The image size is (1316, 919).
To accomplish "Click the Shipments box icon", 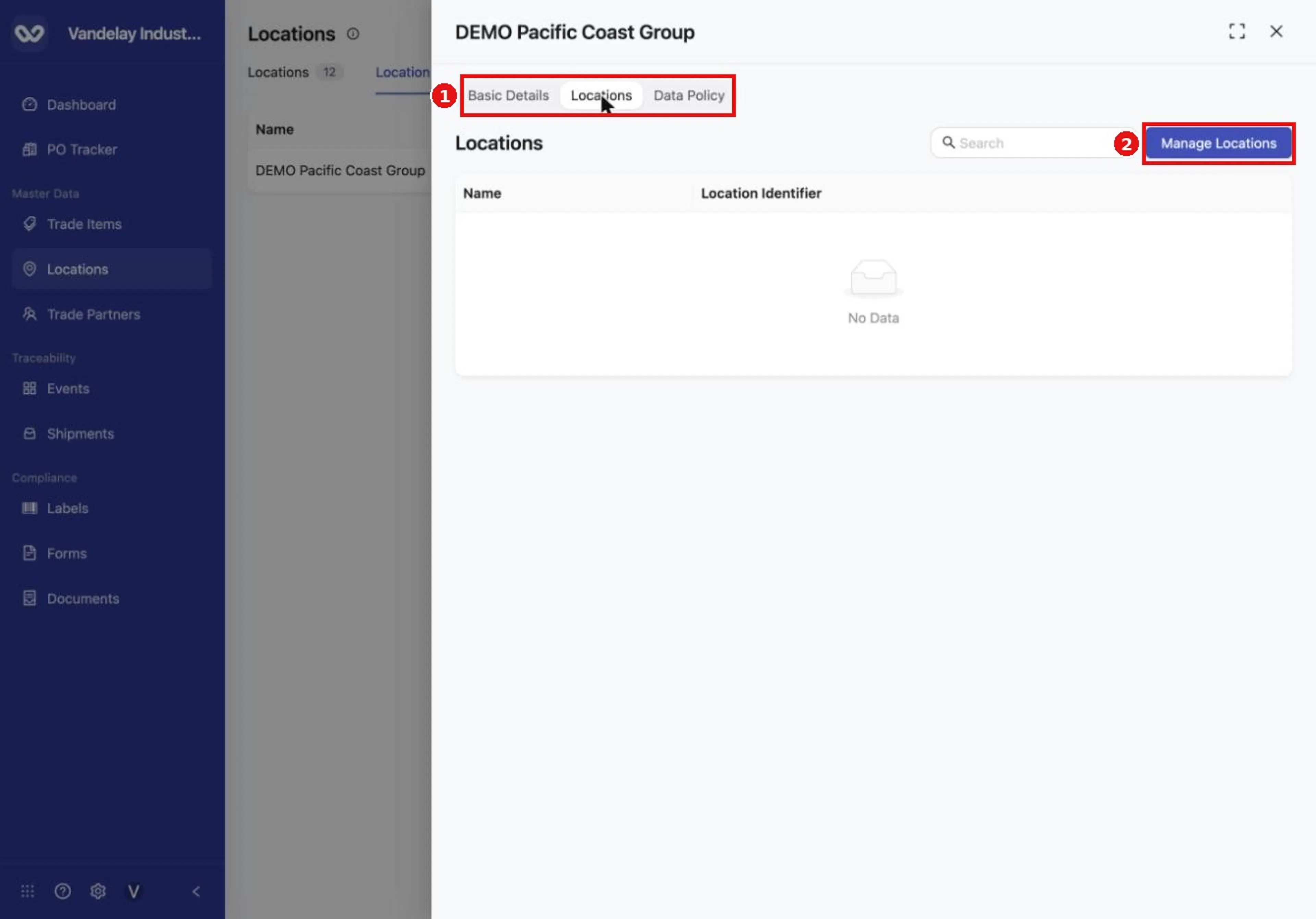I will point(30,434).
